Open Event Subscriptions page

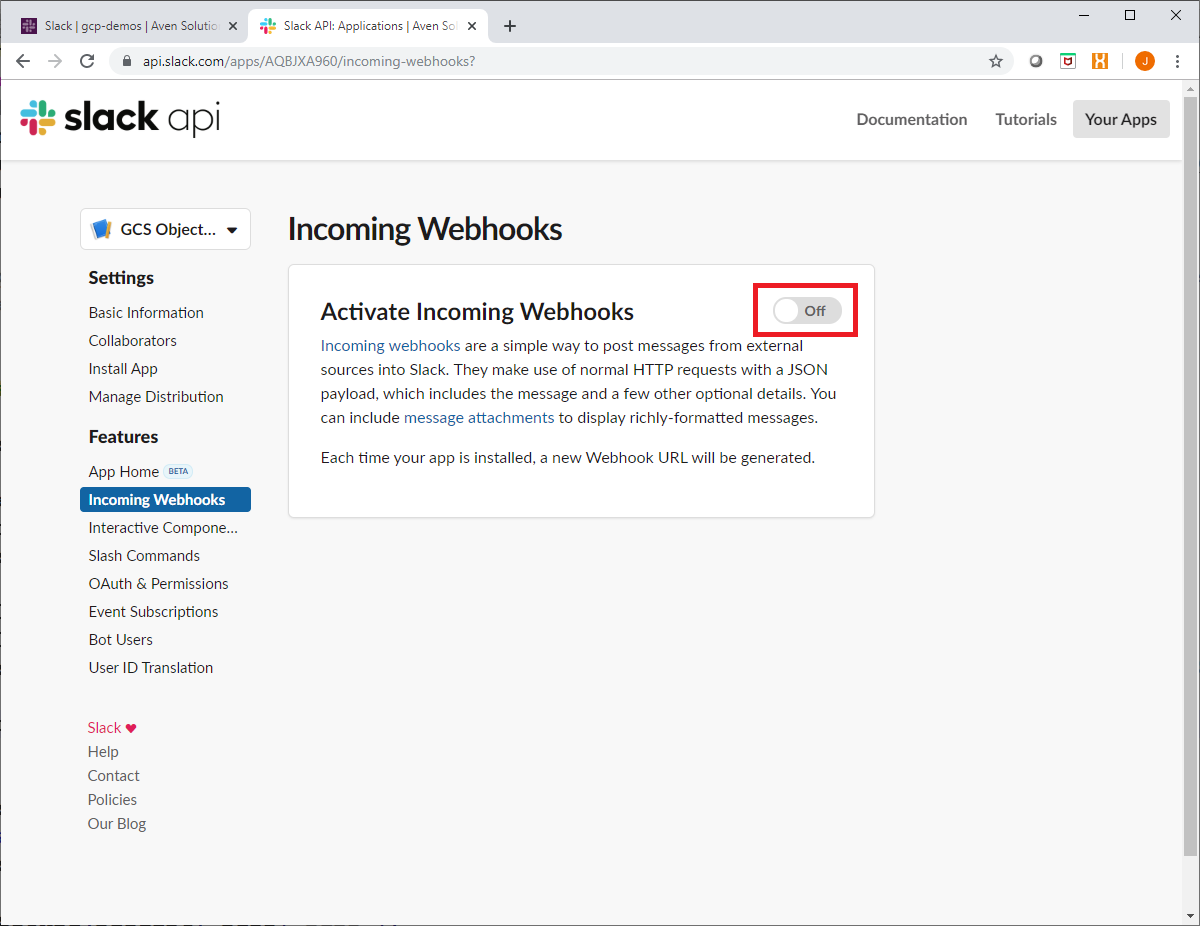[153, 612]
